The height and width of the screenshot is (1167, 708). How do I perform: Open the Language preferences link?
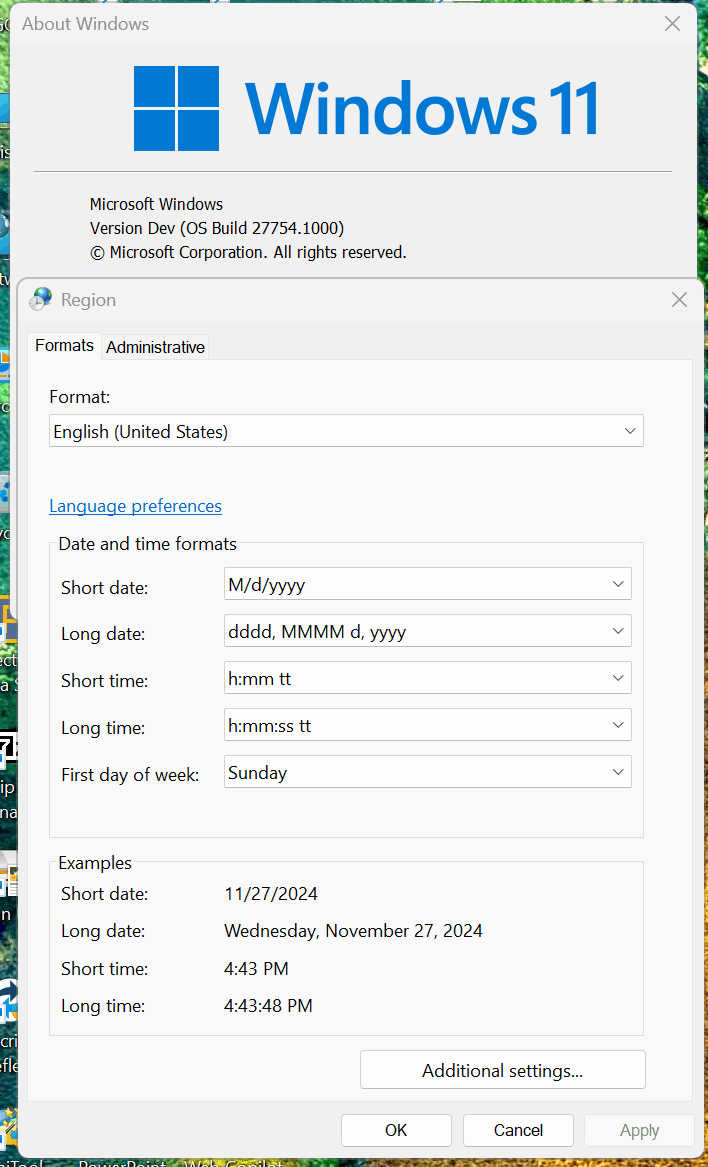pos(135,506)
